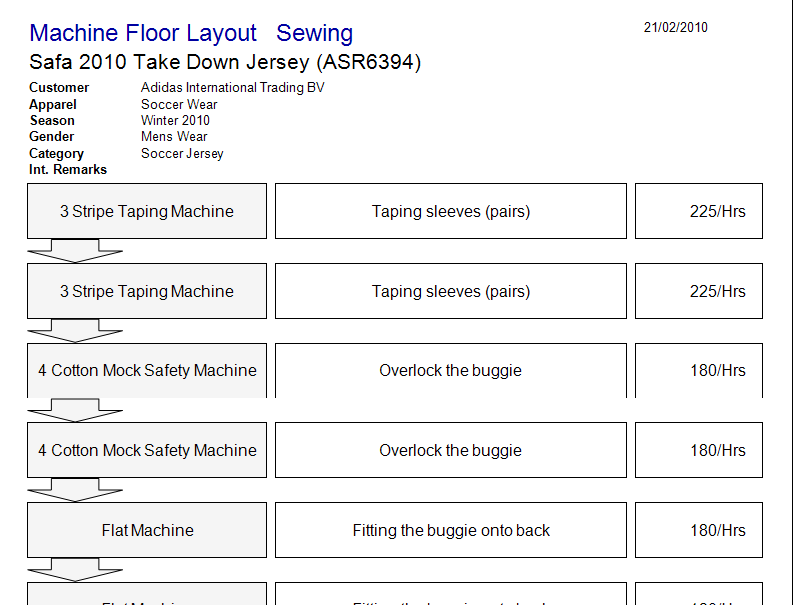Click the second Taping sleeves (pairs) operation
Viewport: 793px width, 605px height.
[451, 291]
